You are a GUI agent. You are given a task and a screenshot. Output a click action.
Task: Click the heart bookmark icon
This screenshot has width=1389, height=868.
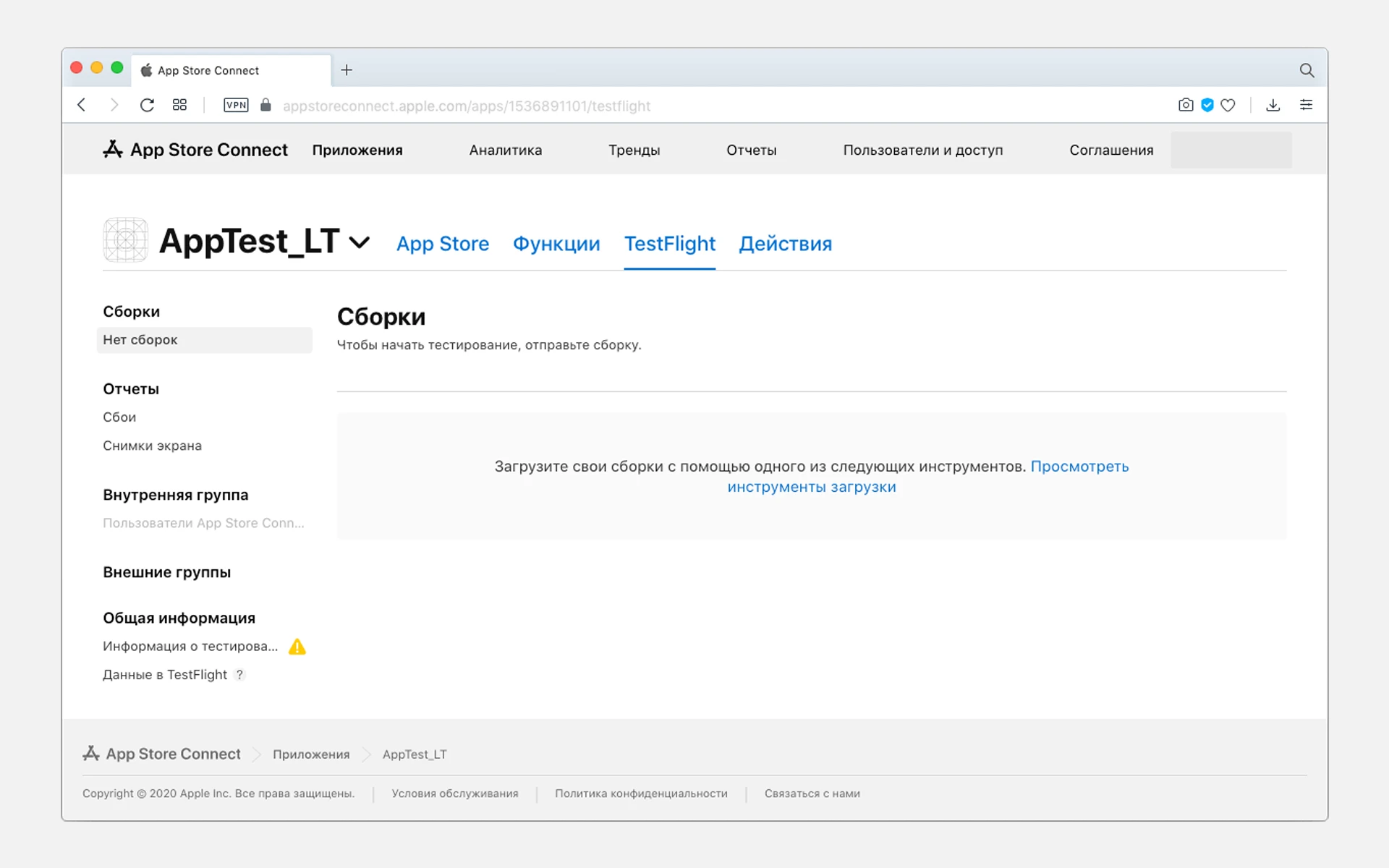[x=1228, y=105]
